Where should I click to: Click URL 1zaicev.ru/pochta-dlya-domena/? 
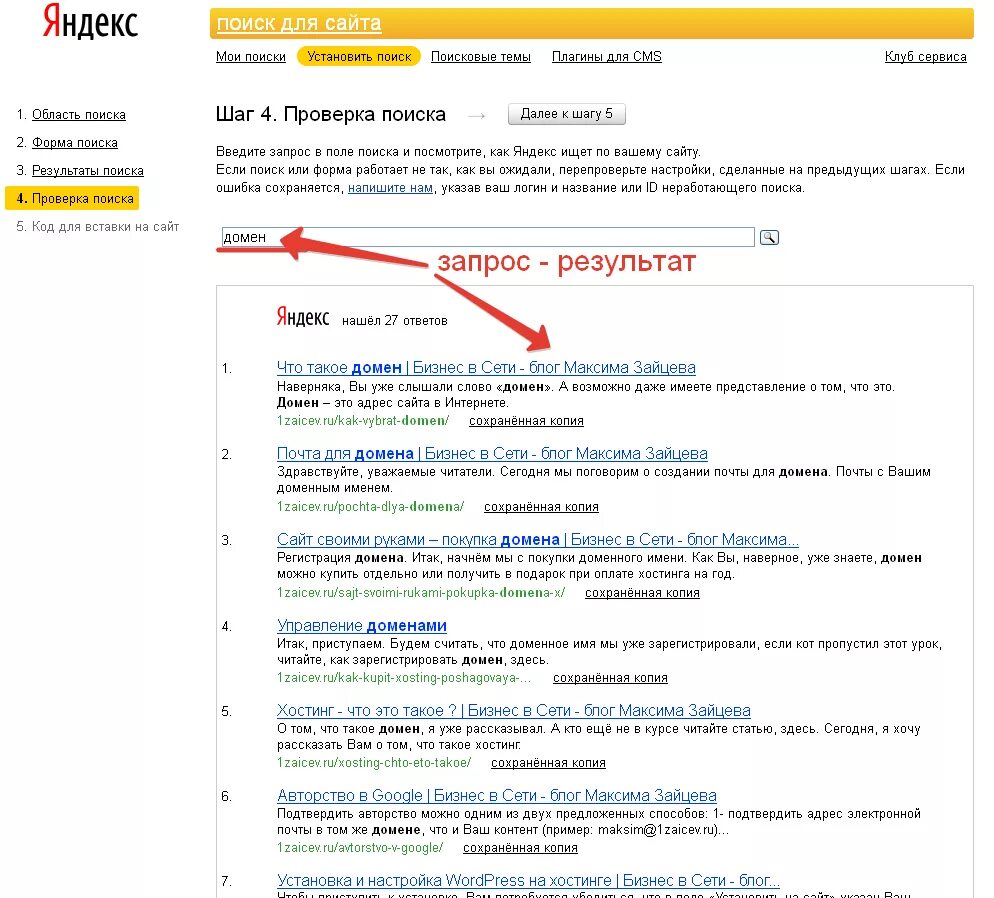370,507
